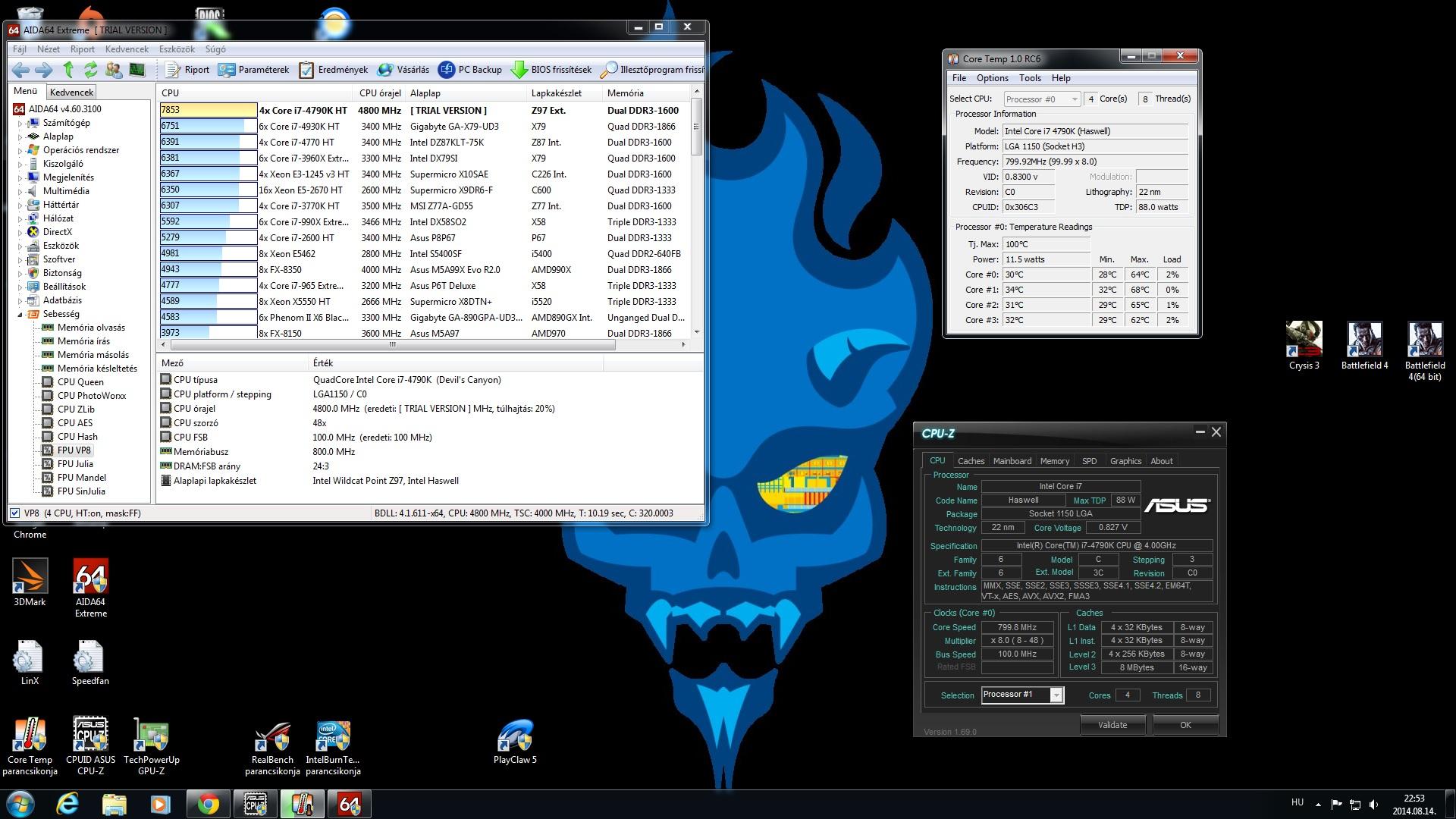Image resolution: width=1456 pixels, height=819 pixels.
Task: Switch to Memory tab in CPU-Z
Action: [x=1054, y=461]
